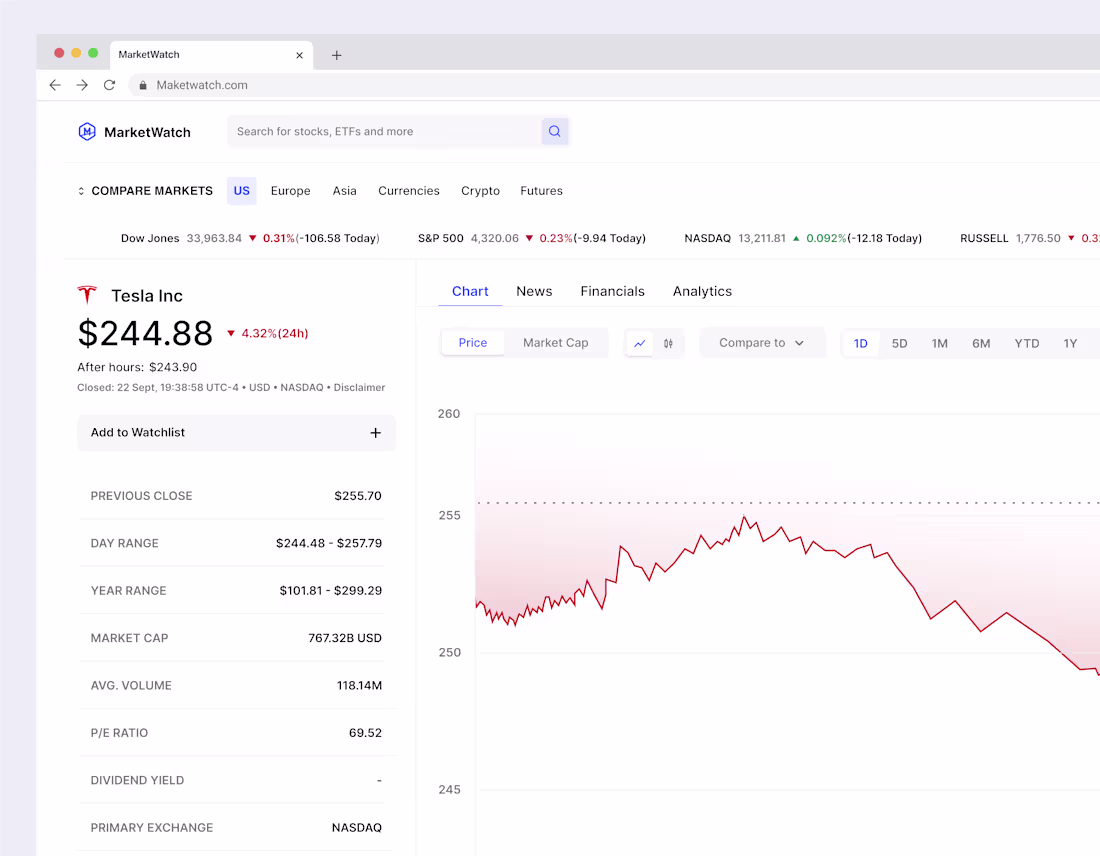
Task: Select the line chart icon
Action: tap(639, 343)
